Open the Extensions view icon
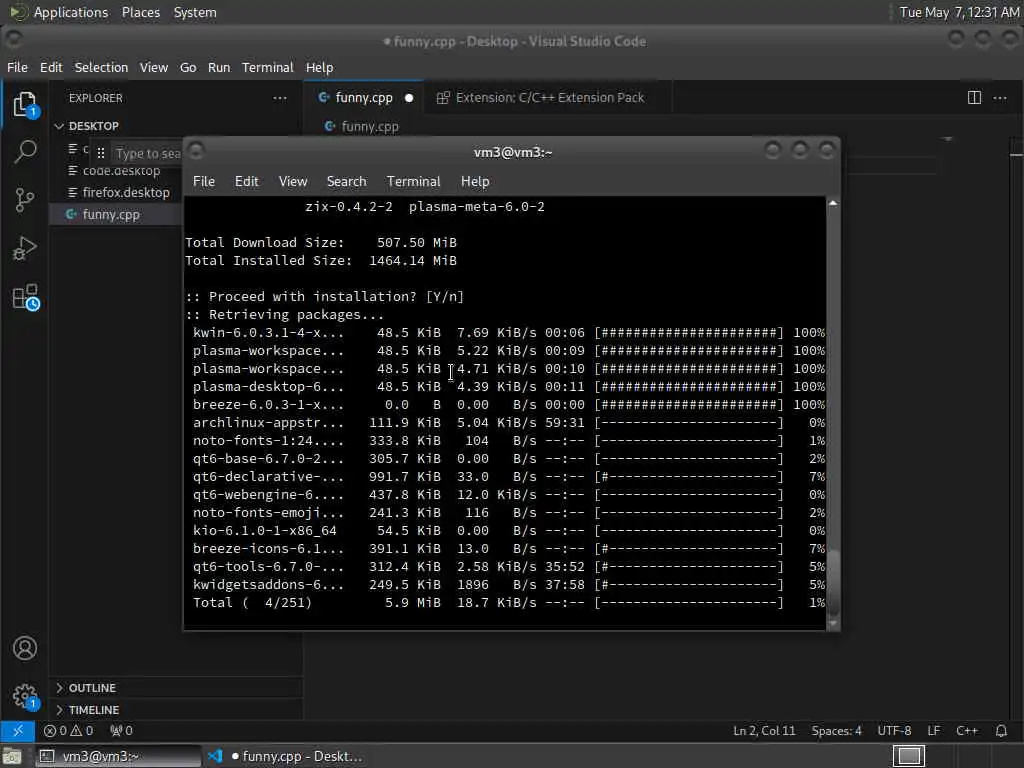The image size is (1024, 768). (x=25, y=298)
